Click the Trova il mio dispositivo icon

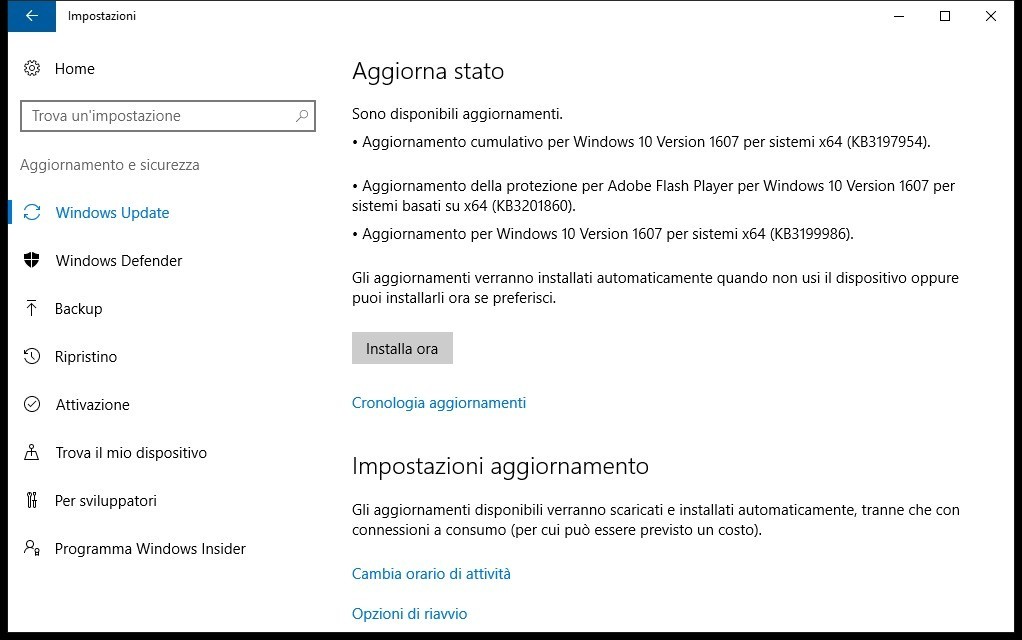(32, 453)
